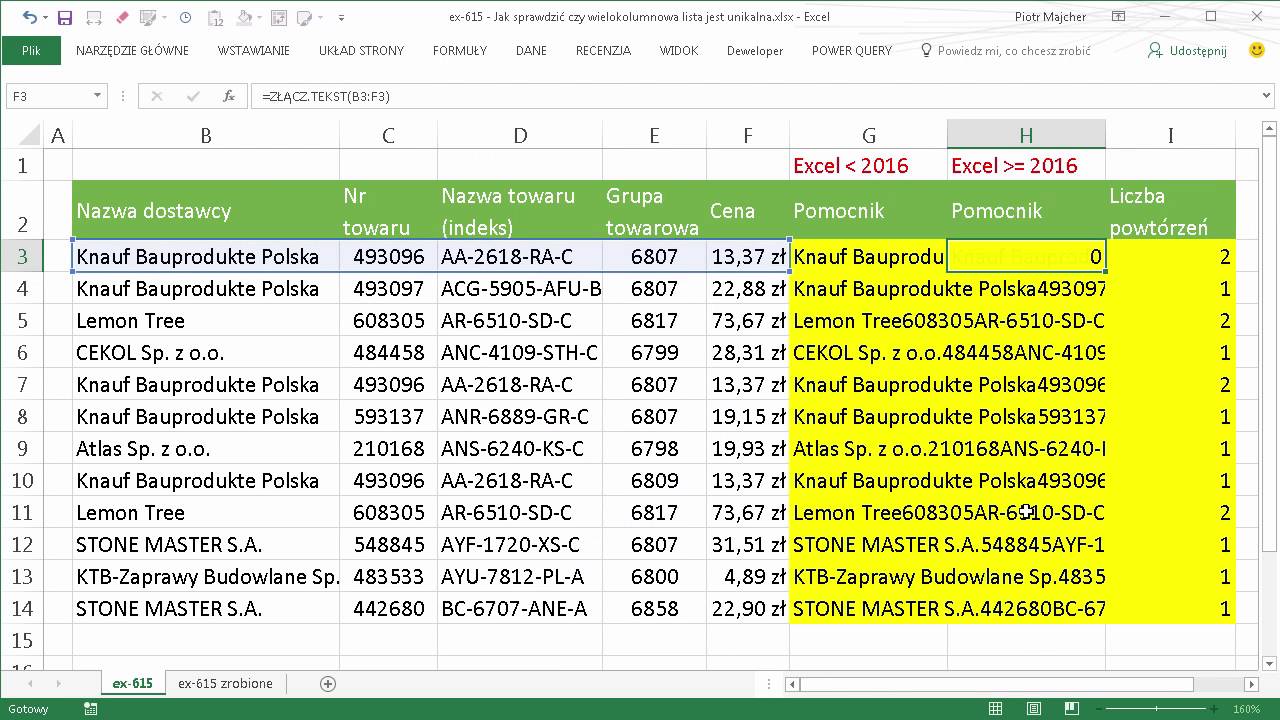Open the NARZĘDZIE GŁÓWNE ribbon tab
Screen dimensions: 1280x720
[x=132, y=50]
